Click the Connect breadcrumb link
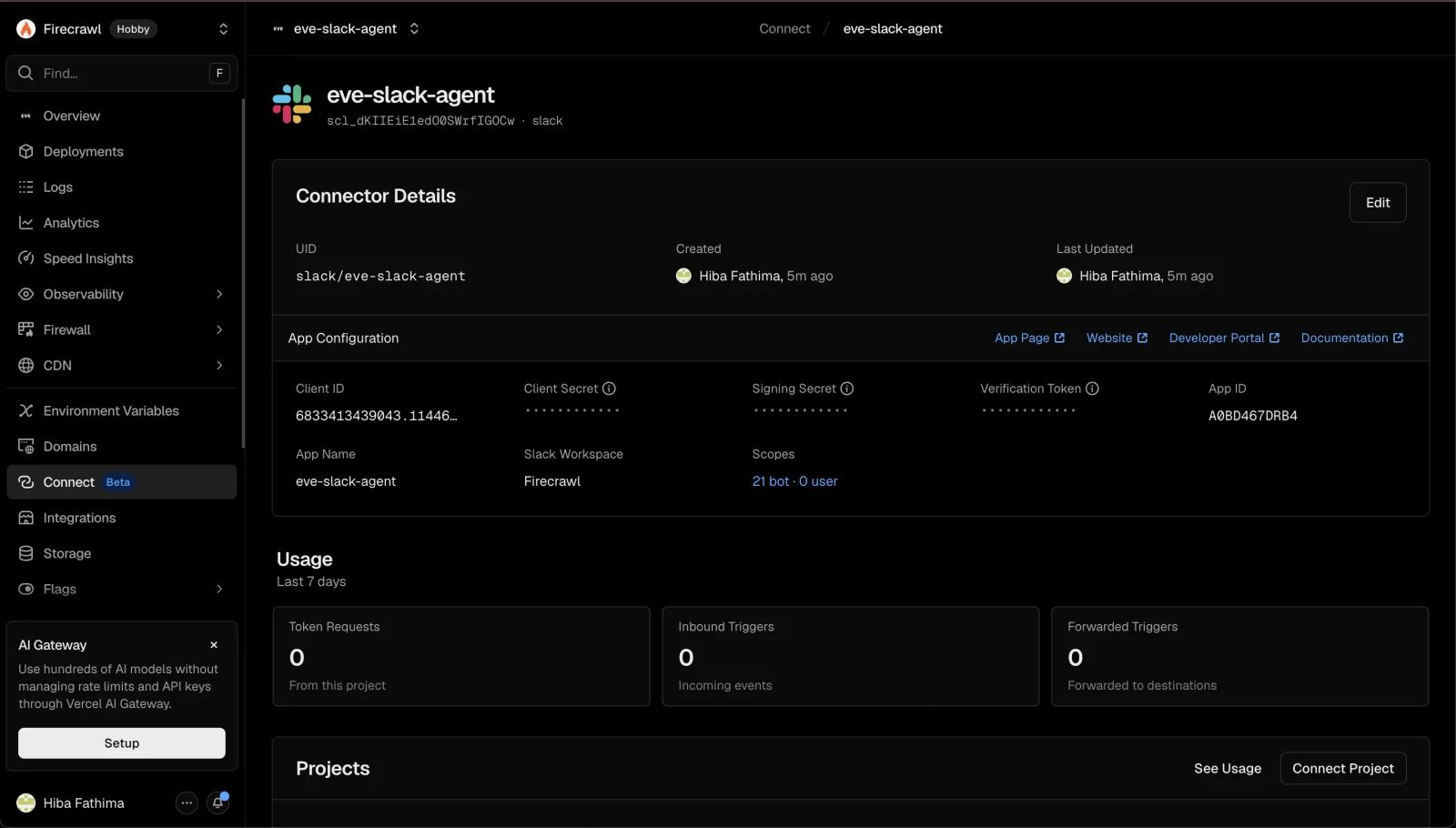 tap(784, 29)
